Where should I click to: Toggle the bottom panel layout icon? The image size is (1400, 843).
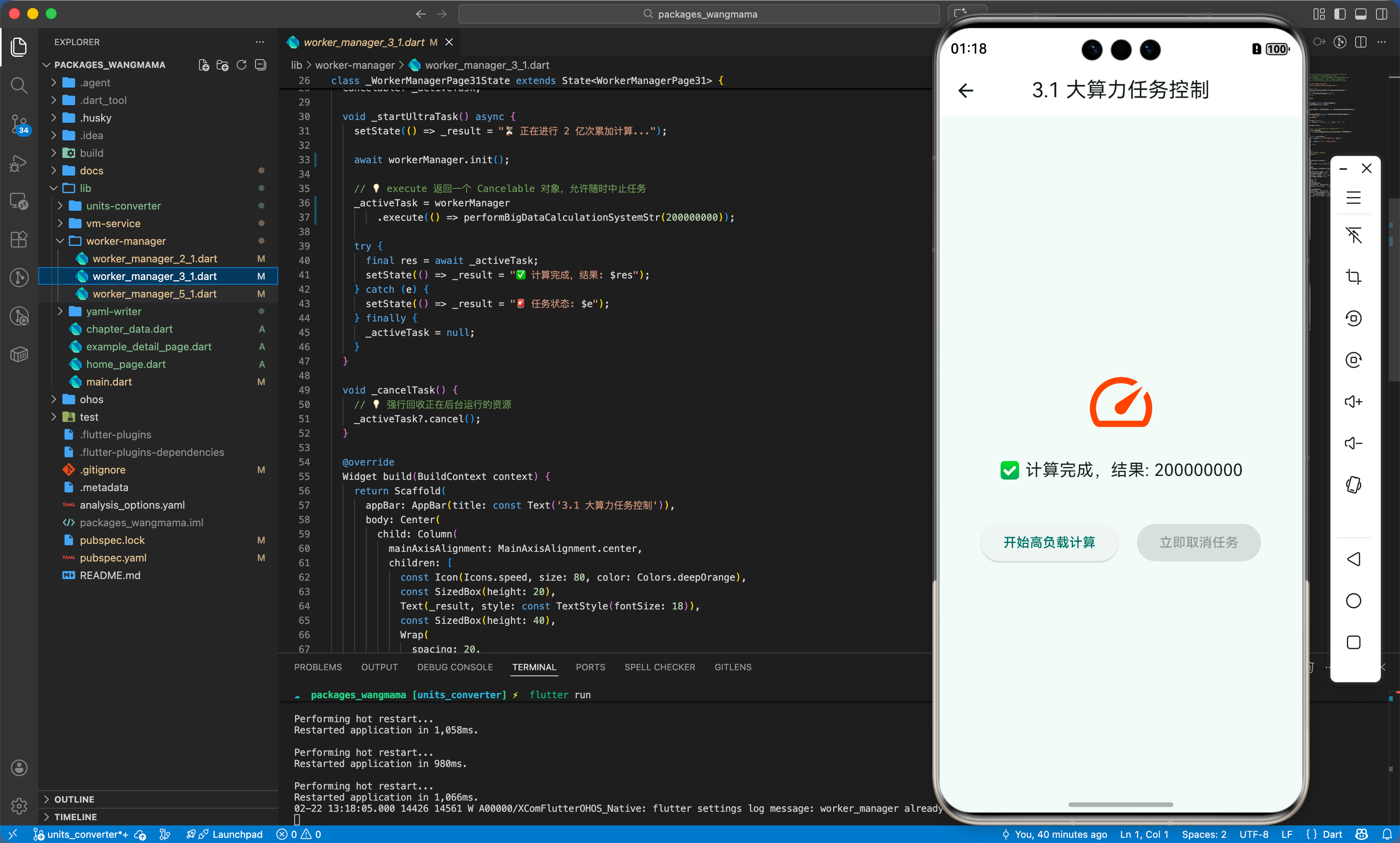tap(1361, 14)
